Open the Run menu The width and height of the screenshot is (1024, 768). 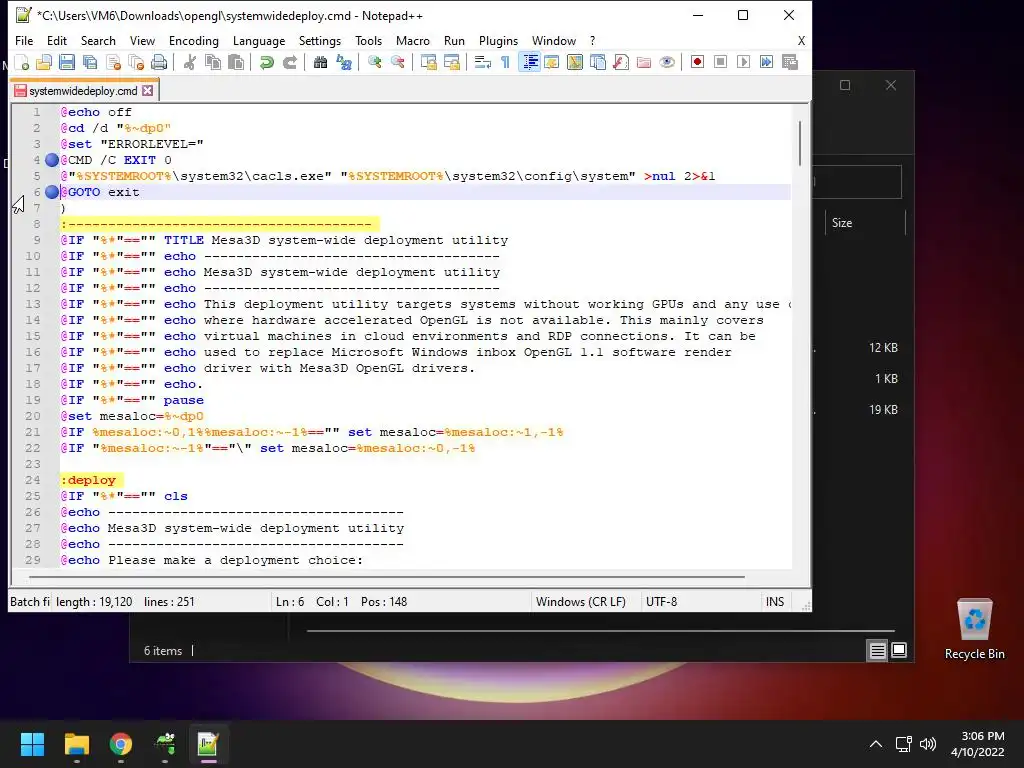pos(455,40)
